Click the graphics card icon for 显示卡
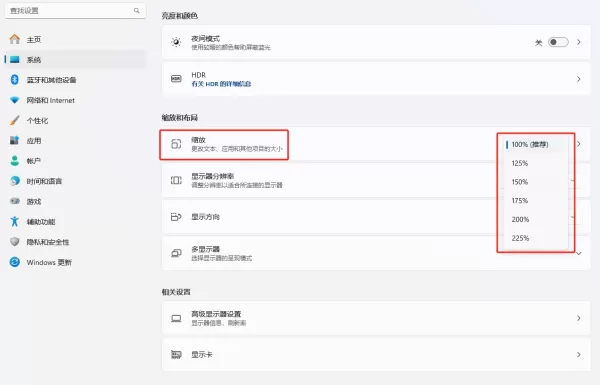This screenshot has width=600, height=385. [176, 354]
